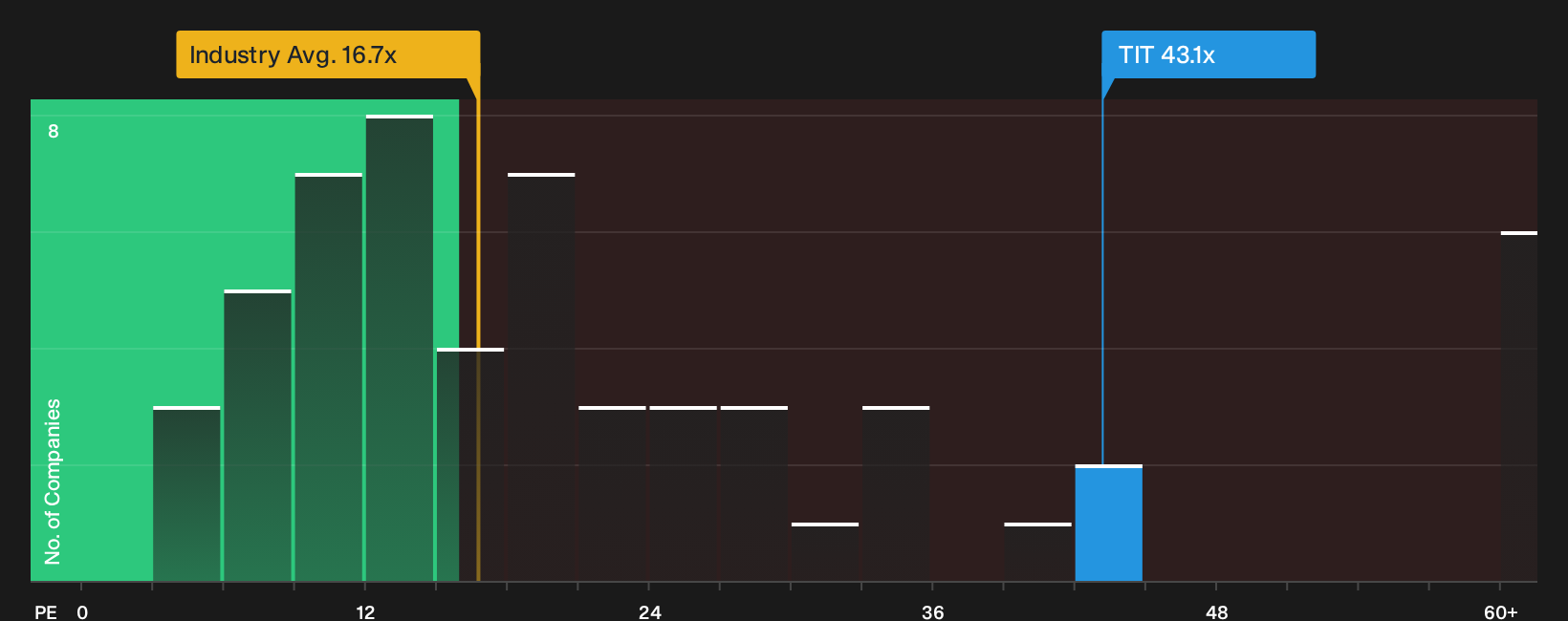Click the x-axis value 48
This screenshot has height=621, width=1568.
pyautogui.click(x=1216, y=612)
